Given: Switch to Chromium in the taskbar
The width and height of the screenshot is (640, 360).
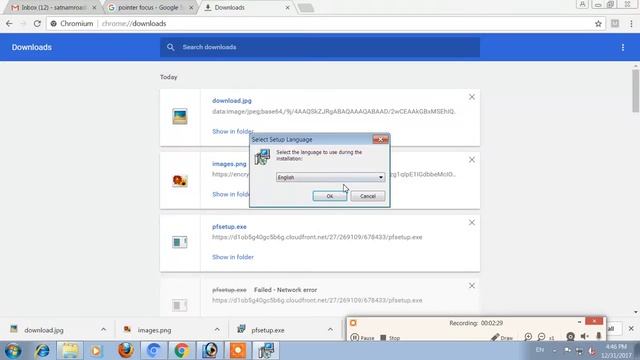Looking at the screenshot, I should coord(153,351).
